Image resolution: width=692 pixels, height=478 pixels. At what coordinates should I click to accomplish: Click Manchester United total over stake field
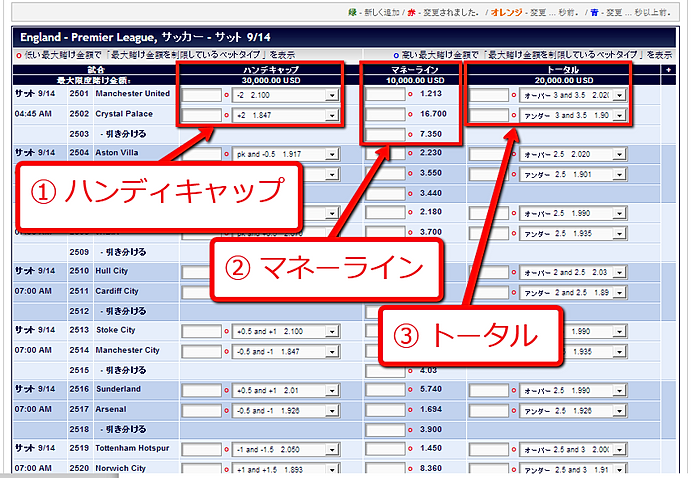pyautogui.click(x=489, y=95)
